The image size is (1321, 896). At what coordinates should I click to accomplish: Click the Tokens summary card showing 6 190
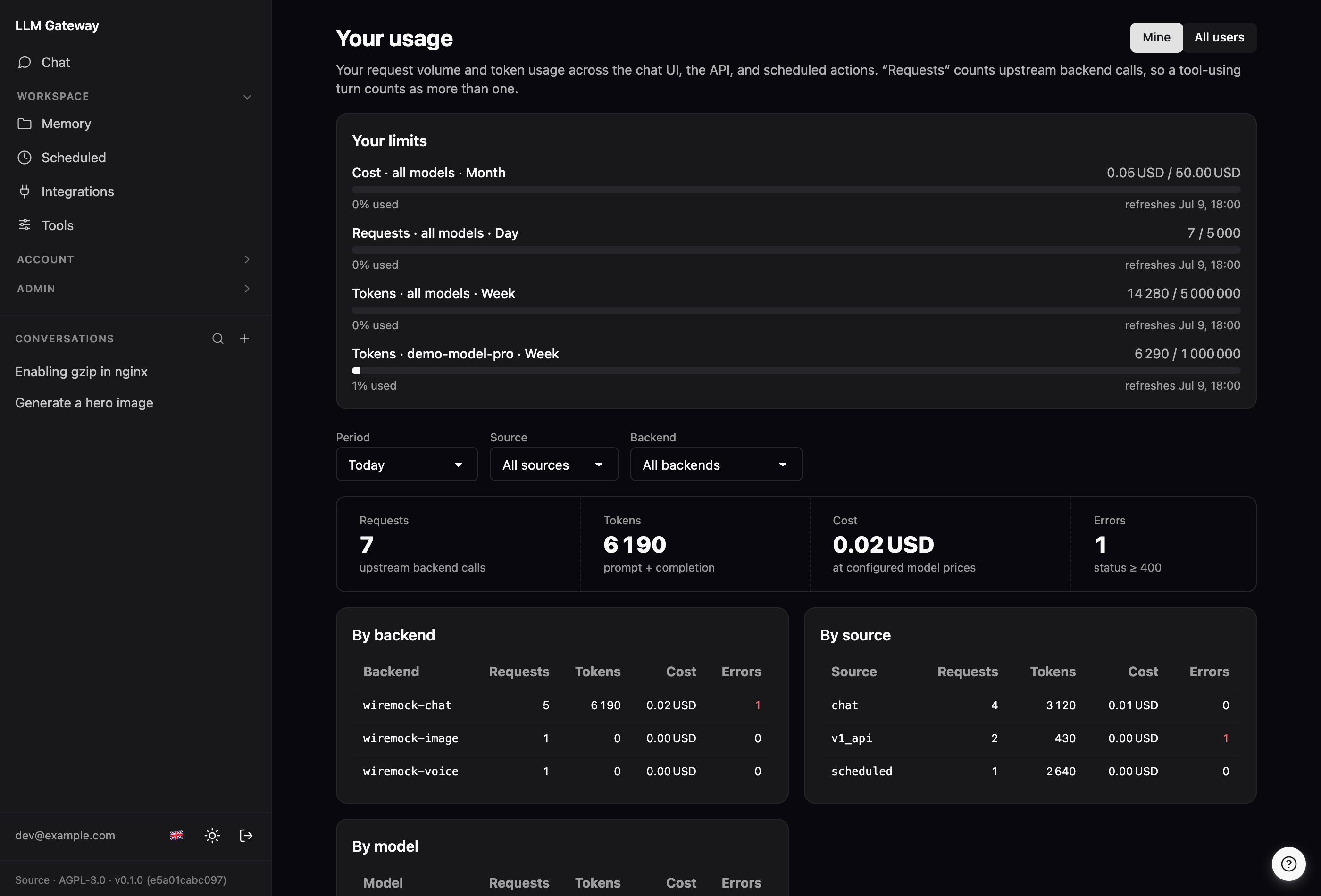click(x=695, y=544)
